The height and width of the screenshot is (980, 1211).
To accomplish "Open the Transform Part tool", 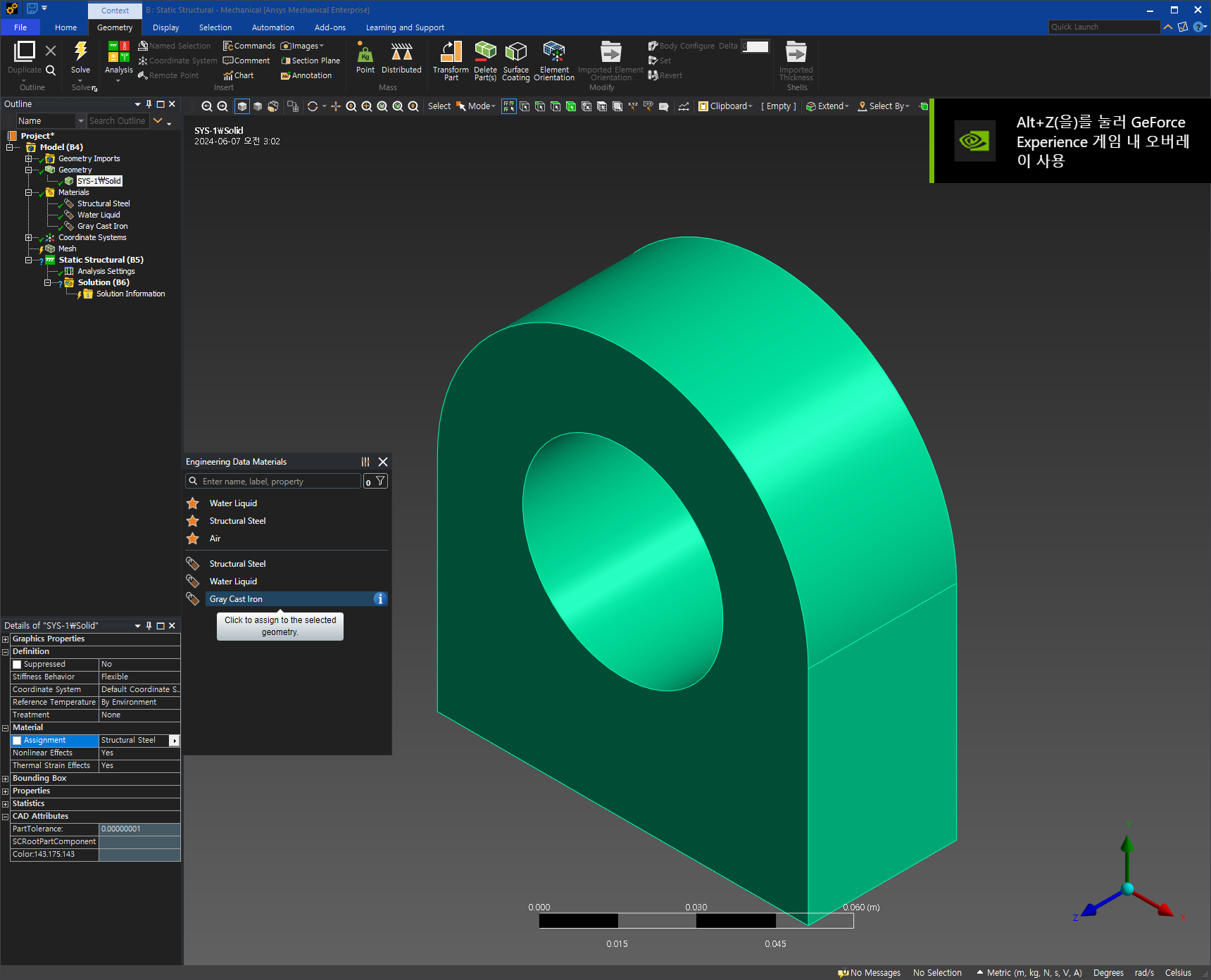I will click(x=451, y=52).
